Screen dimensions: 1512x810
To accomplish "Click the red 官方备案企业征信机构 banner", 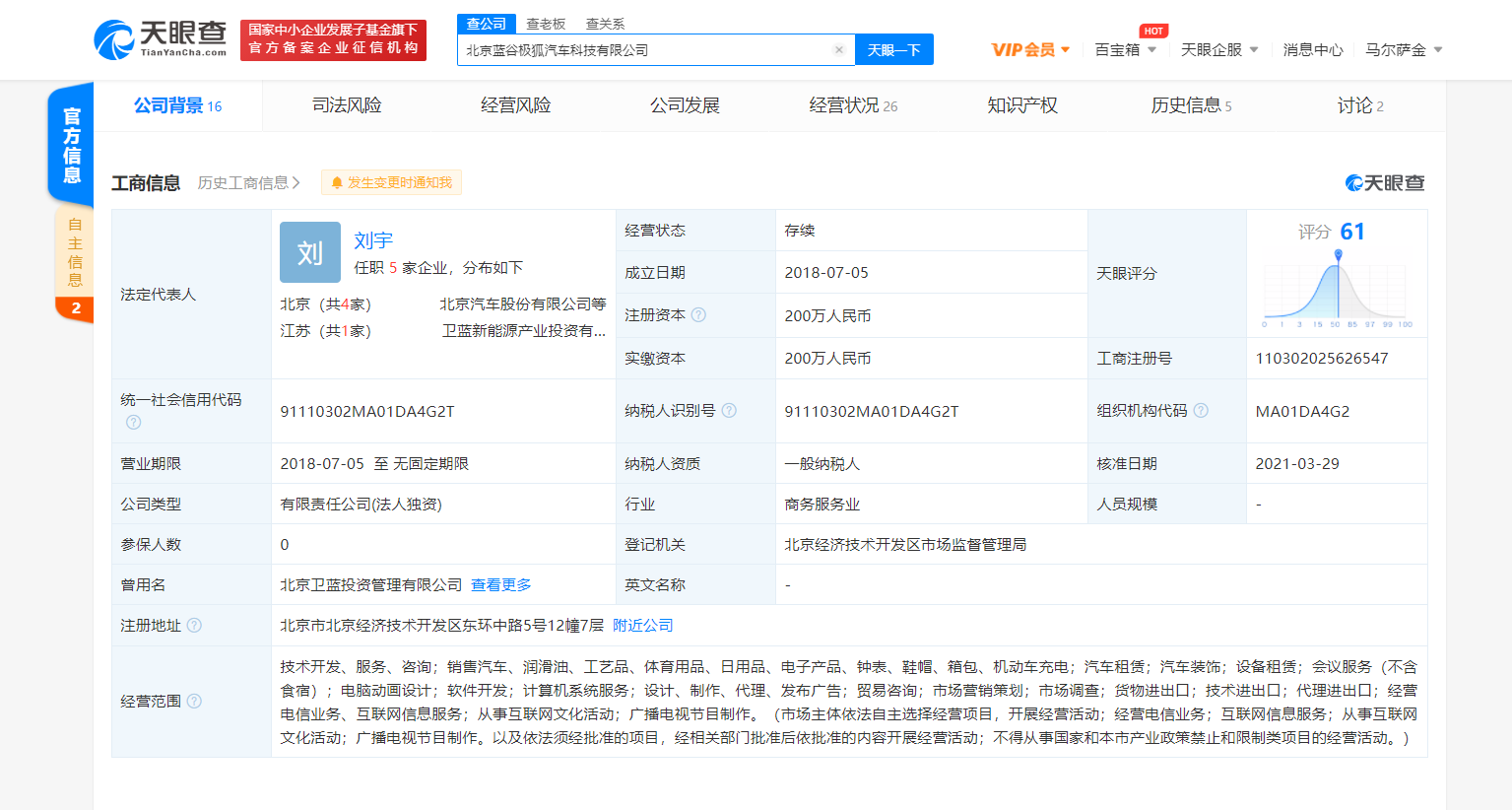I will pyautogui.click(x=333, y=40).
